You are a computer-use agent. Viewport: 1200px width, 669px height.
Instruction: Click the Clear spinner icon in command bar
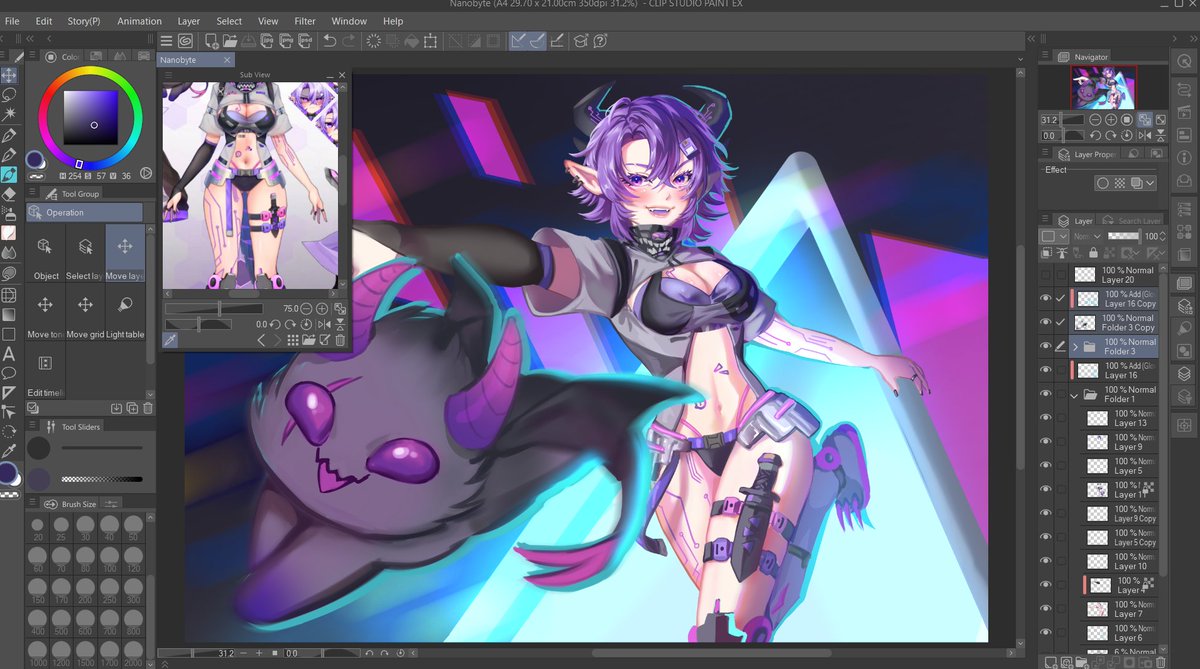(374, 41)
